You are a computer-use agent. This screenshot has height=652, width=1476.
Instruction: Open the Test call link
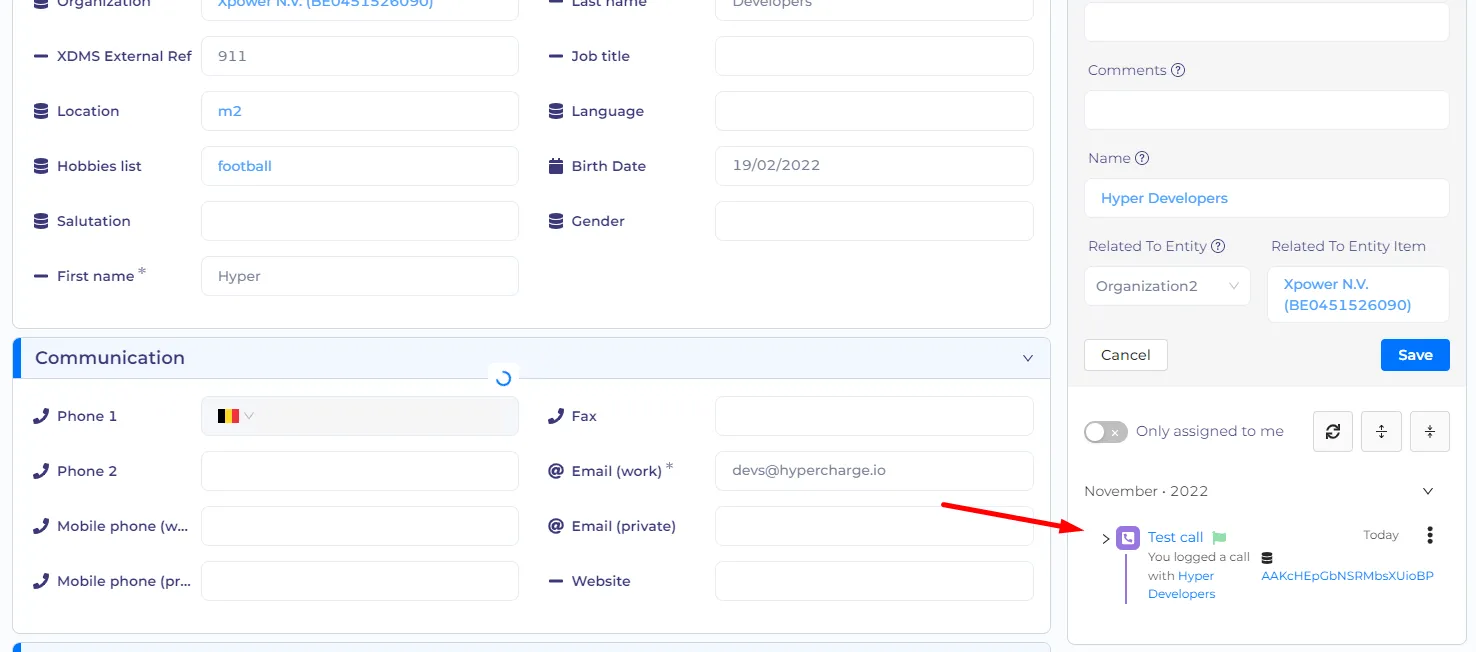pyautogui.click(x=1176, y=538)
